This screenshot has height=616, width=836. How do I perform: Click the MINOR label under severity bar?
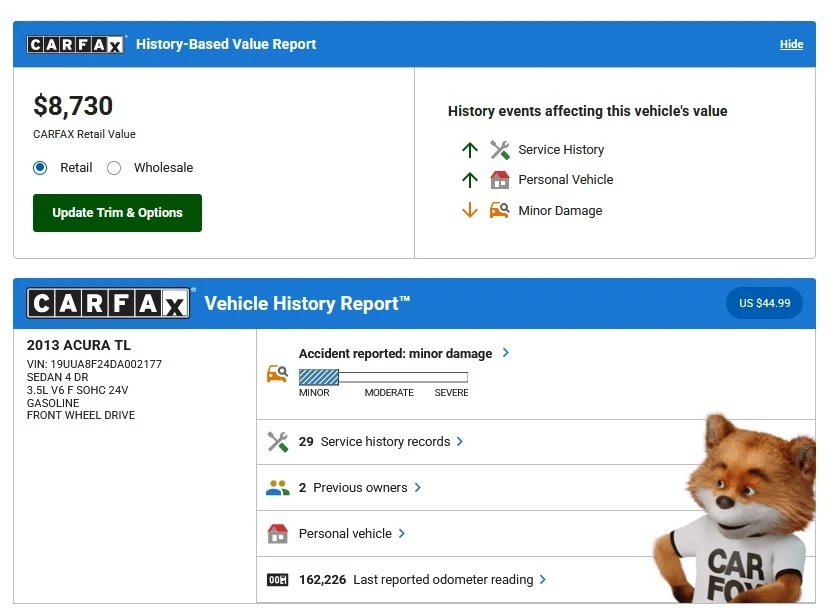(314, 393)
